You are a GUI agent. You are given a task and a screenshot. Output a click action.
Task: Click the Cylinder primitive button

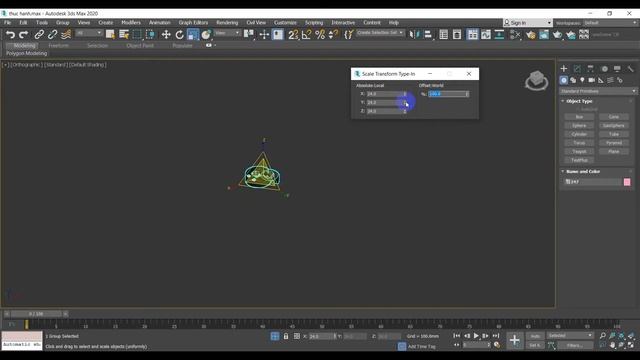point(579,134)
